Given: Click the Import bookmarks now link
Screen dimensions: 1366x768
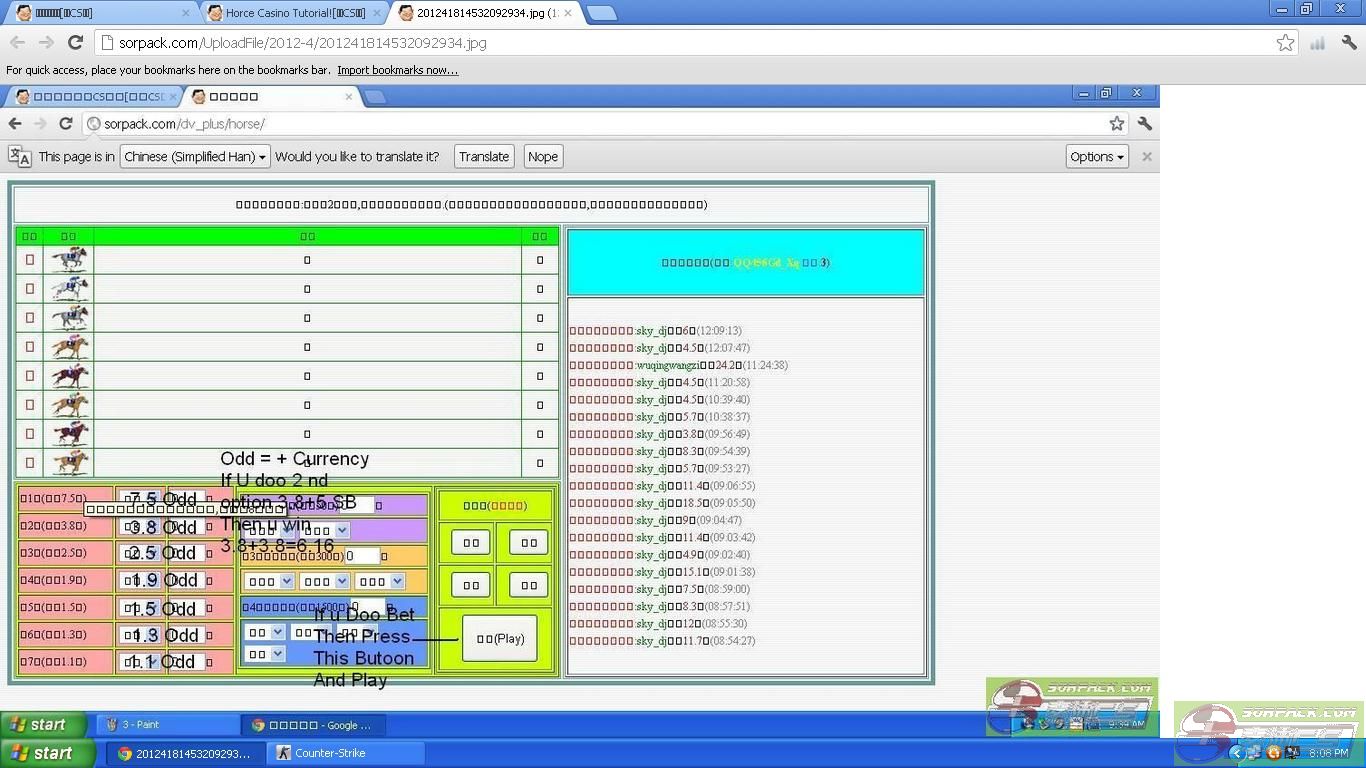Looking at the screenshot, I should 397,70.
